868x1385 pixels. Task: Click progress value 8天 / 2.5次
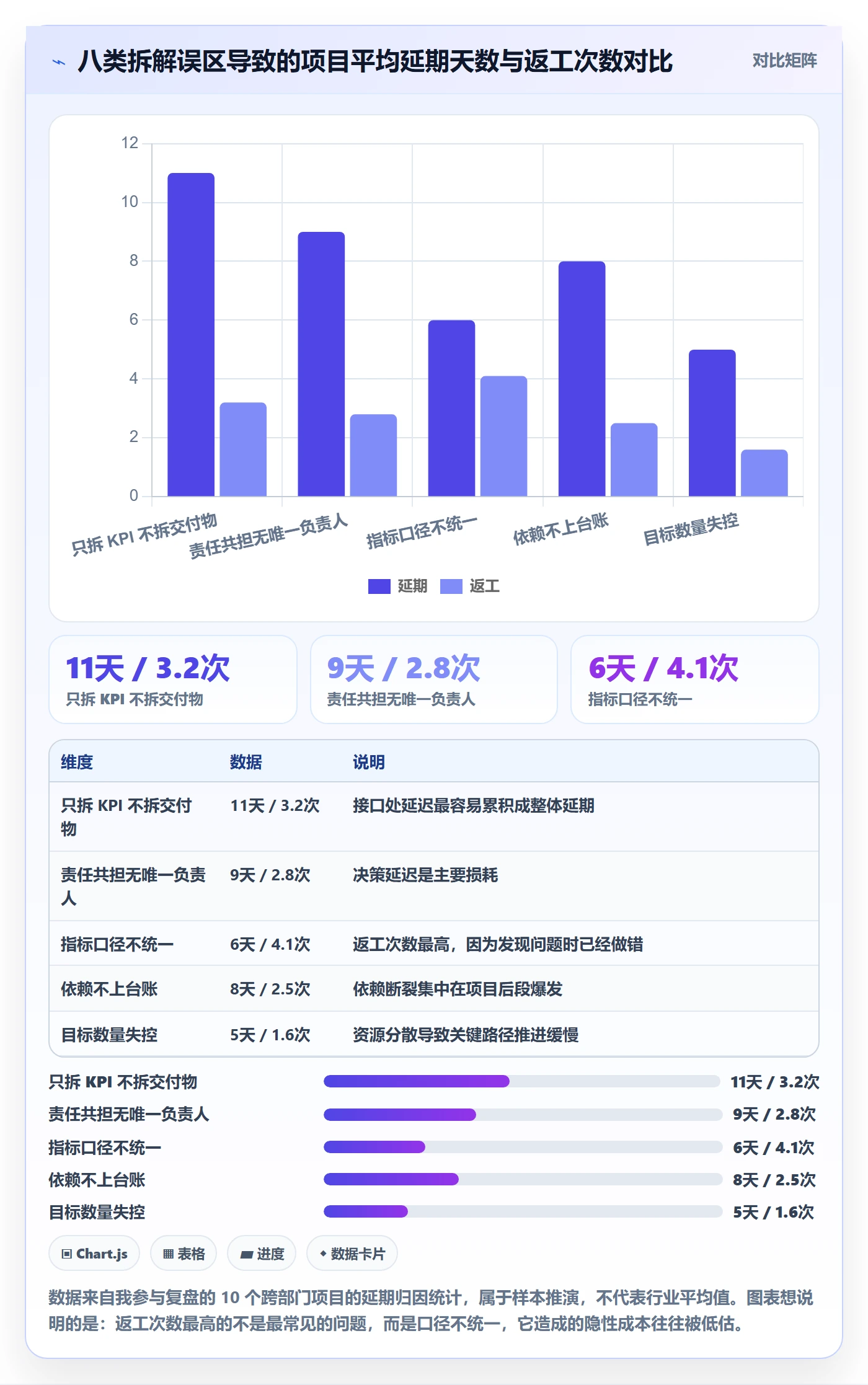pyautogui.click(x=774, y=1179)
